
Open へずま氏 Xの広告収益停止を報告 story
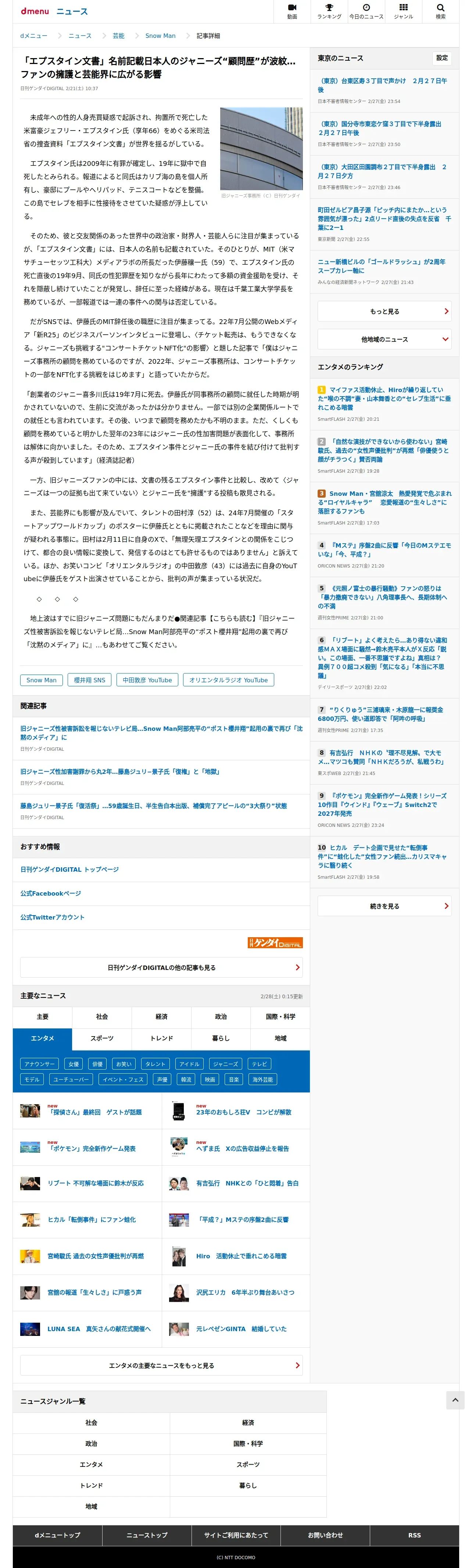(242, 1149)
